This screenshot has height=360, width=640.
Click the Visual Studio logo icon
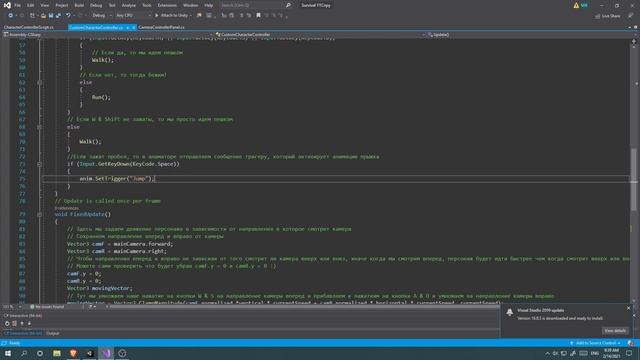tap(7, 5)
